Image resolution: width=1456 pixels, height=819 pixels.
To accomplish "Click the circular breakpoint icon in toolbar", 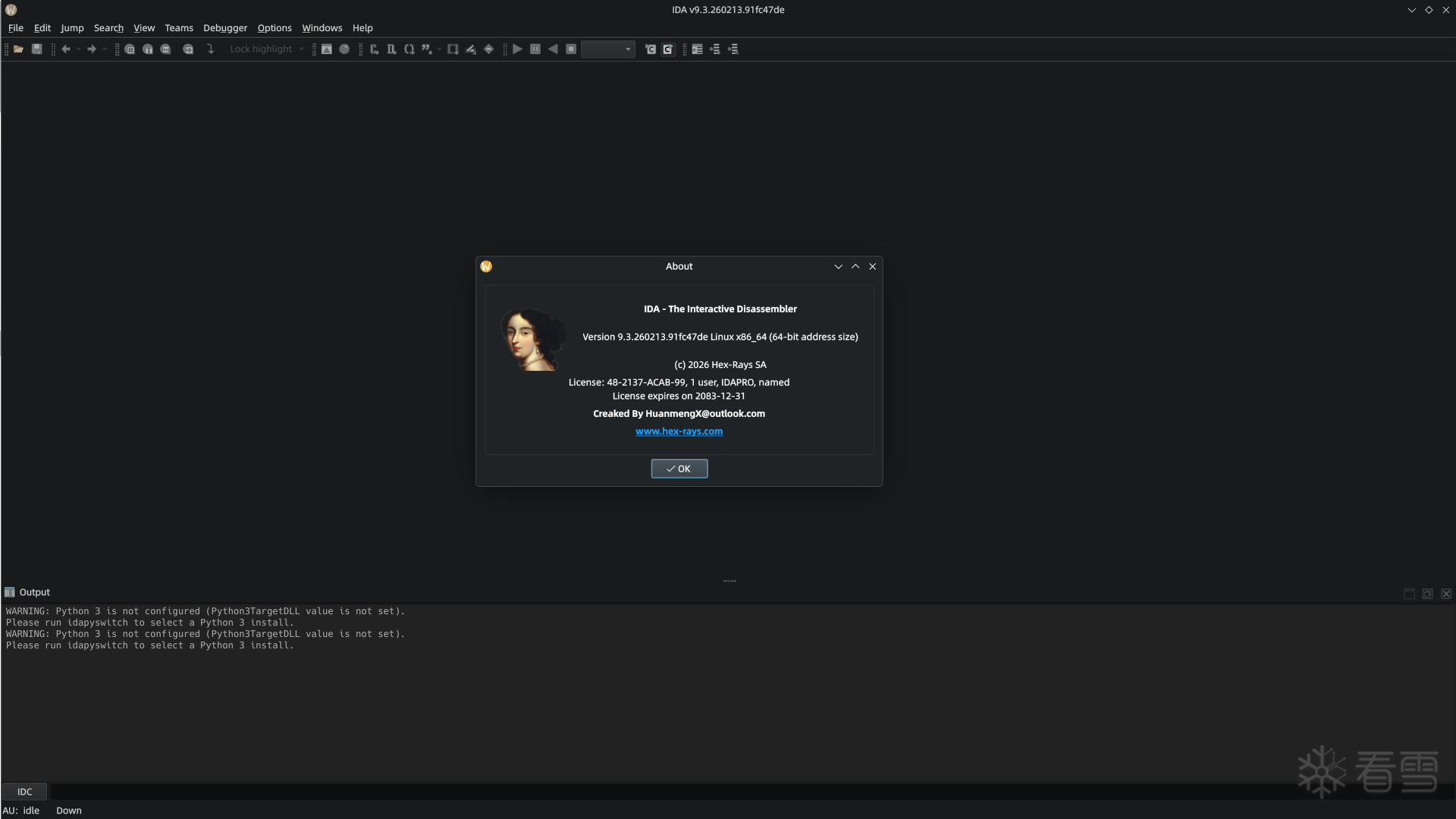I will click(344, 49).
